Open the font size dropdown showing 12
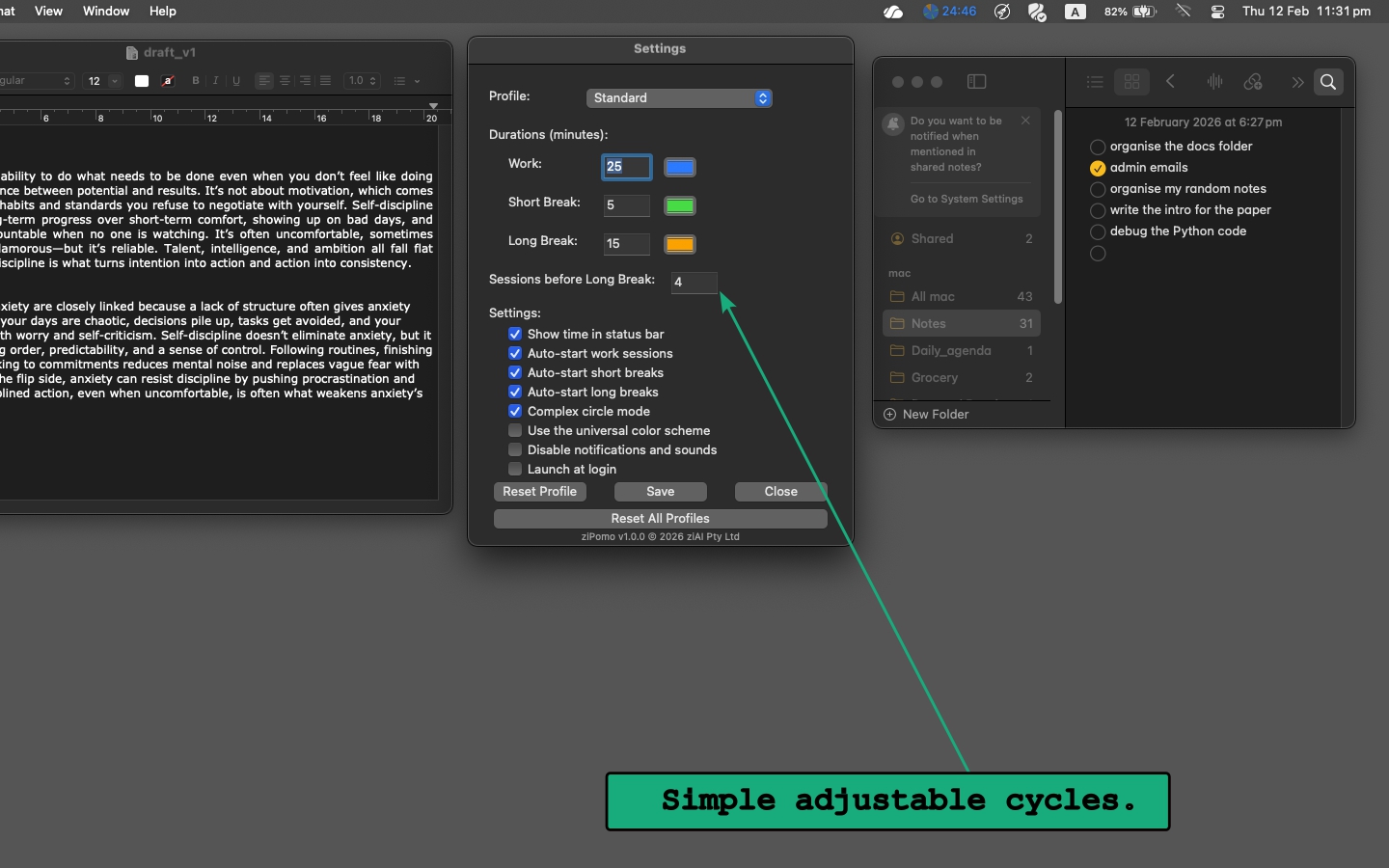 click(114, 81)
